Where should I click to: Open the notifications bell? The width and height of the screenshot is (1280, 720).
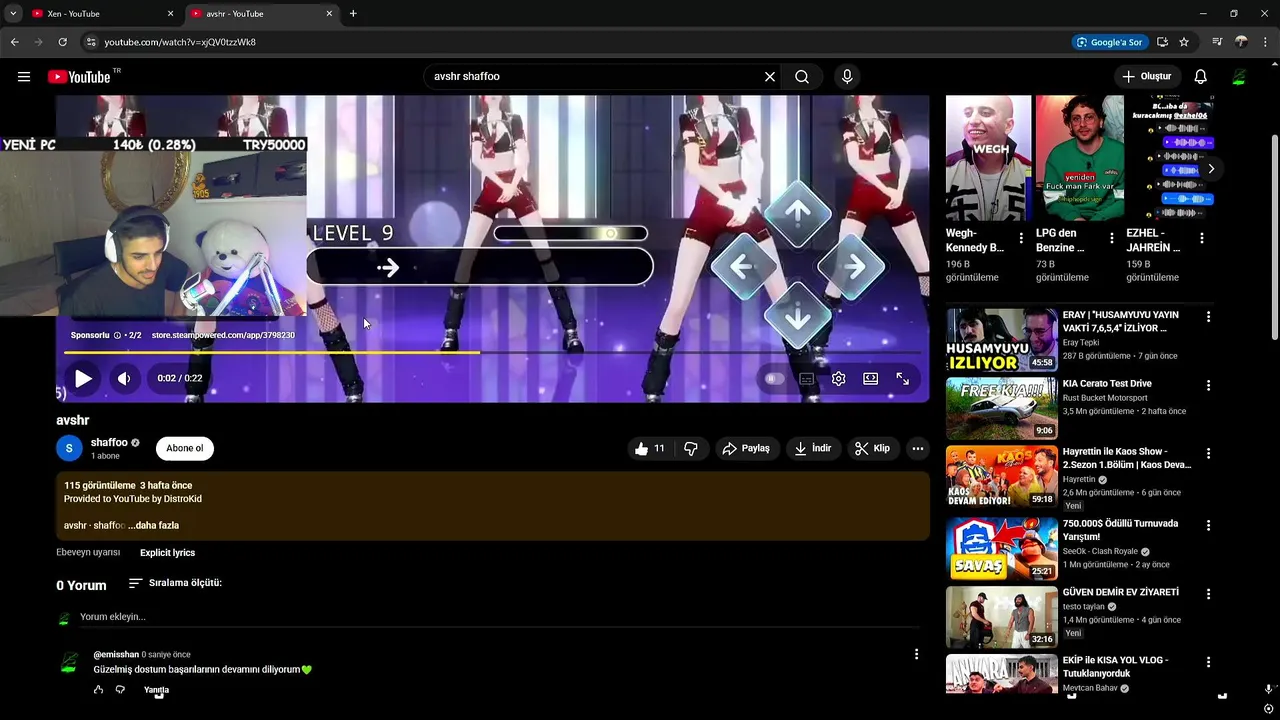pyautogui.click(x=1200, y=77)
